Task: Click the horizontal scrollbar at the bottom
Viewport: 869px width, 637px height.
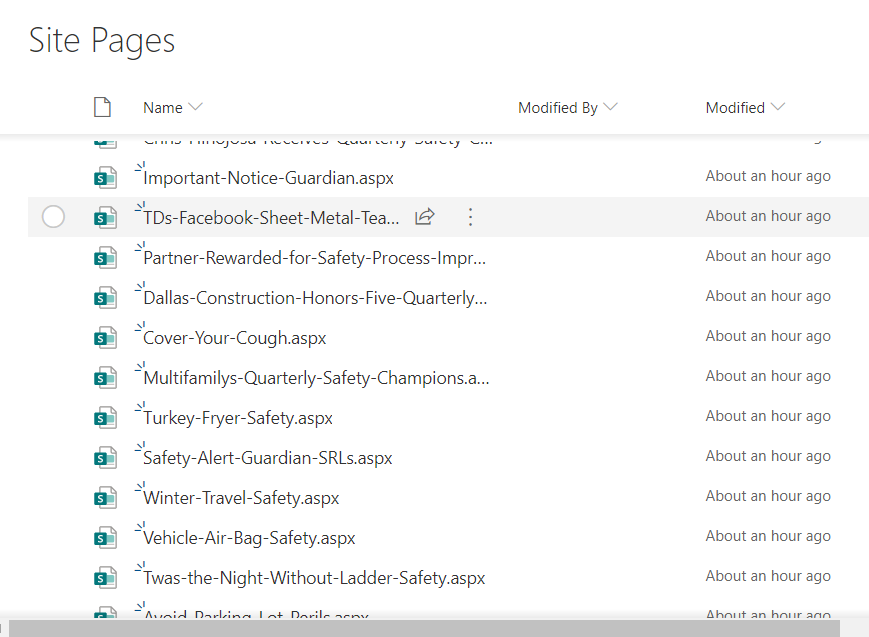Action: 424,629
